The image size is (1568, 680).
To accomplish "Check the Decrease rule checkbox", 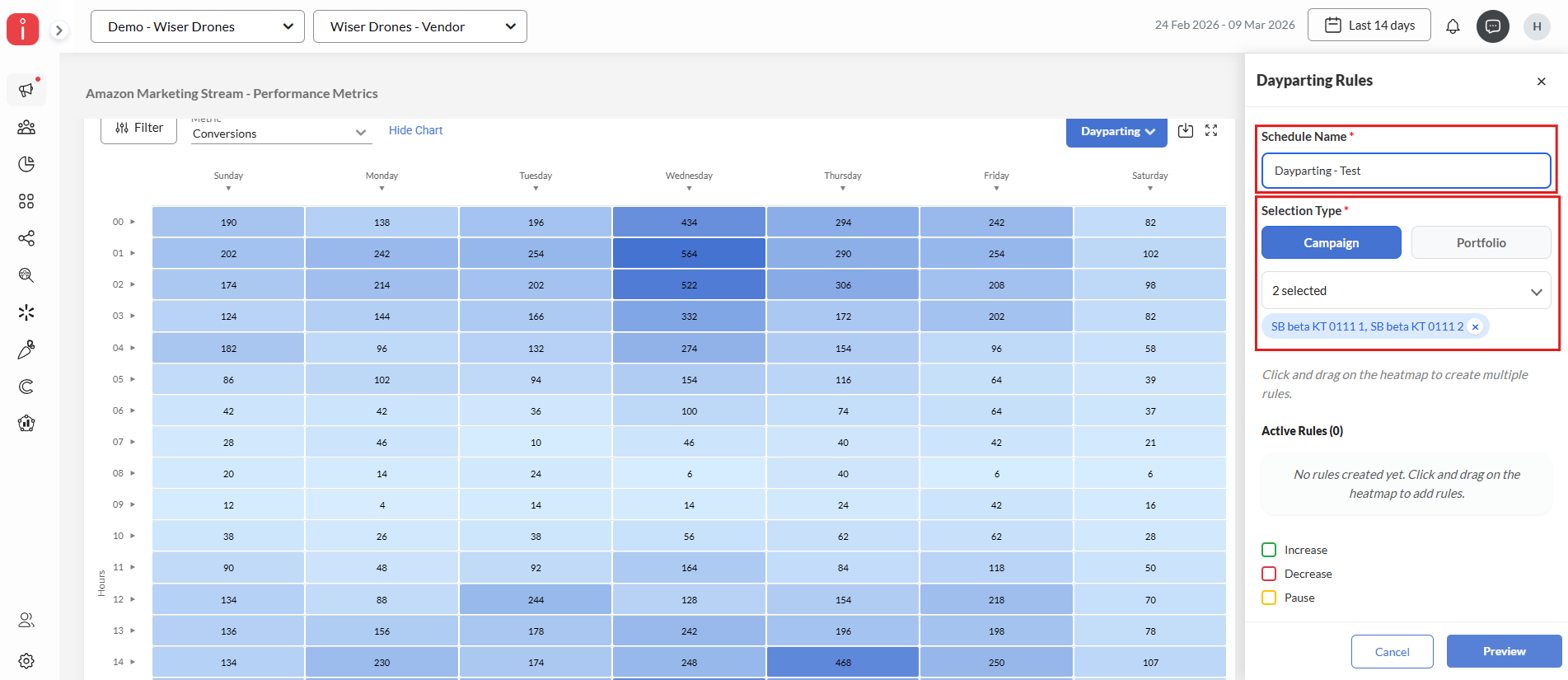I will (x=1269, y=574).
